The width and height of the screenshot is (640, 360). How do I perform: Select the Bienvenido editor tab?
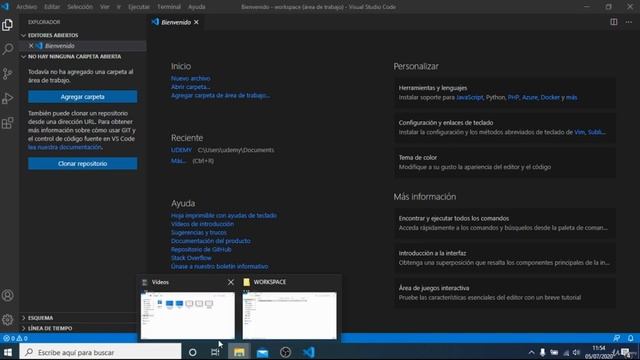[x=176, y=22]
